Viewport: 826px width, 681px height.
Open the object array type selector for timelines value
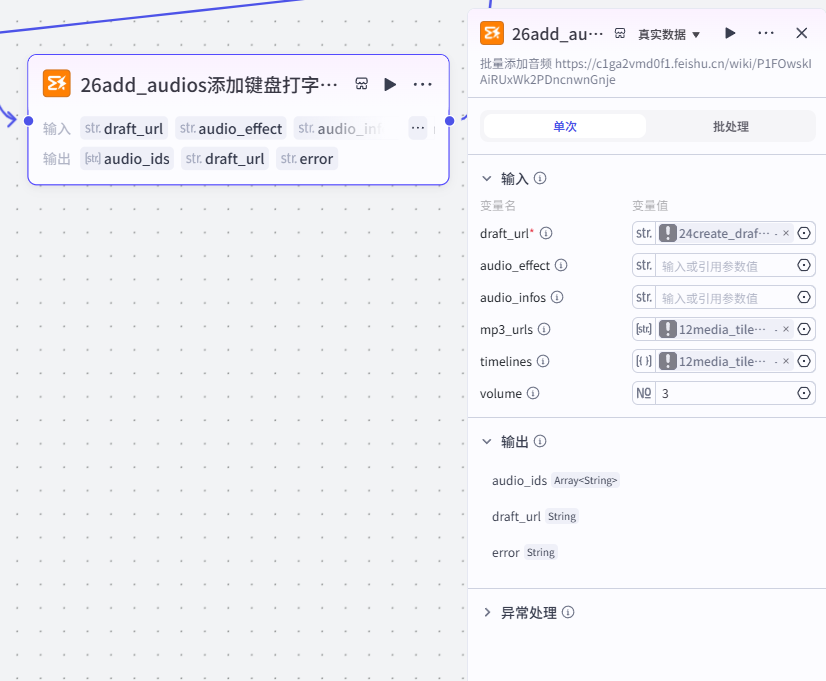pos(644,361)
